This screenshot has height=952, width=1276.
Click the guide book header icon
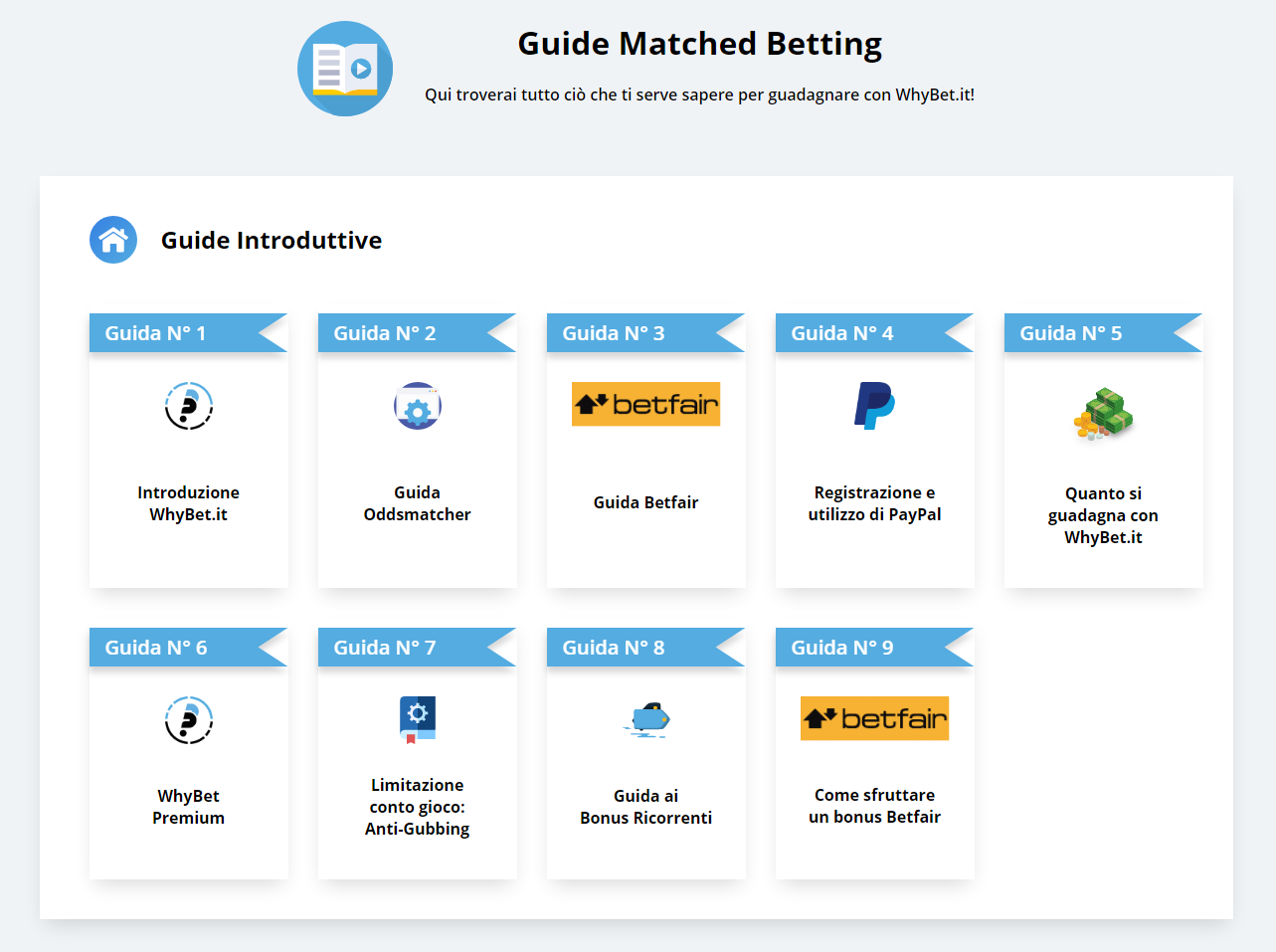coord(345,69)
